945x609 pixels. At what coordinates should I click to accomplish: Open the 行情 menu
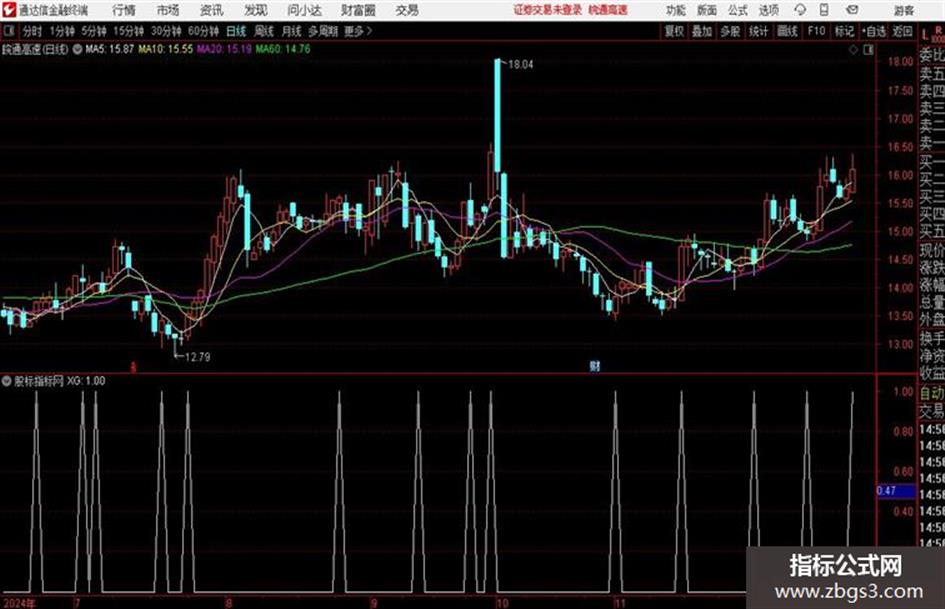pos(124,10)
